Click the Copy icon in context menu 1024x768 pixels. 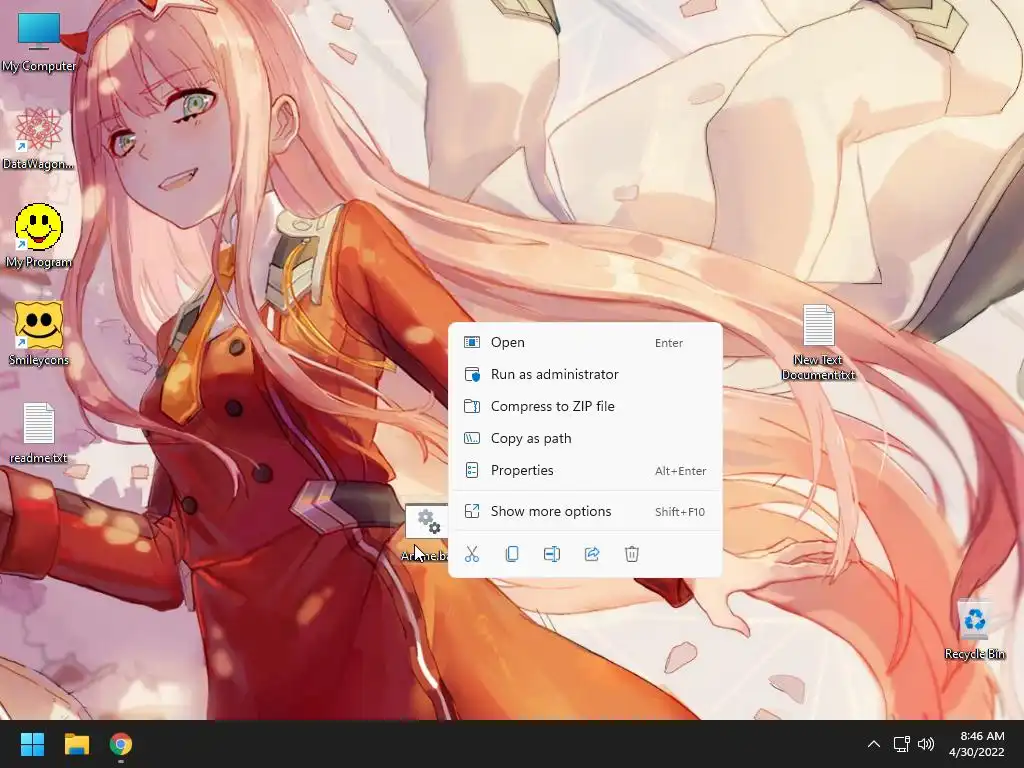(512, 554)
